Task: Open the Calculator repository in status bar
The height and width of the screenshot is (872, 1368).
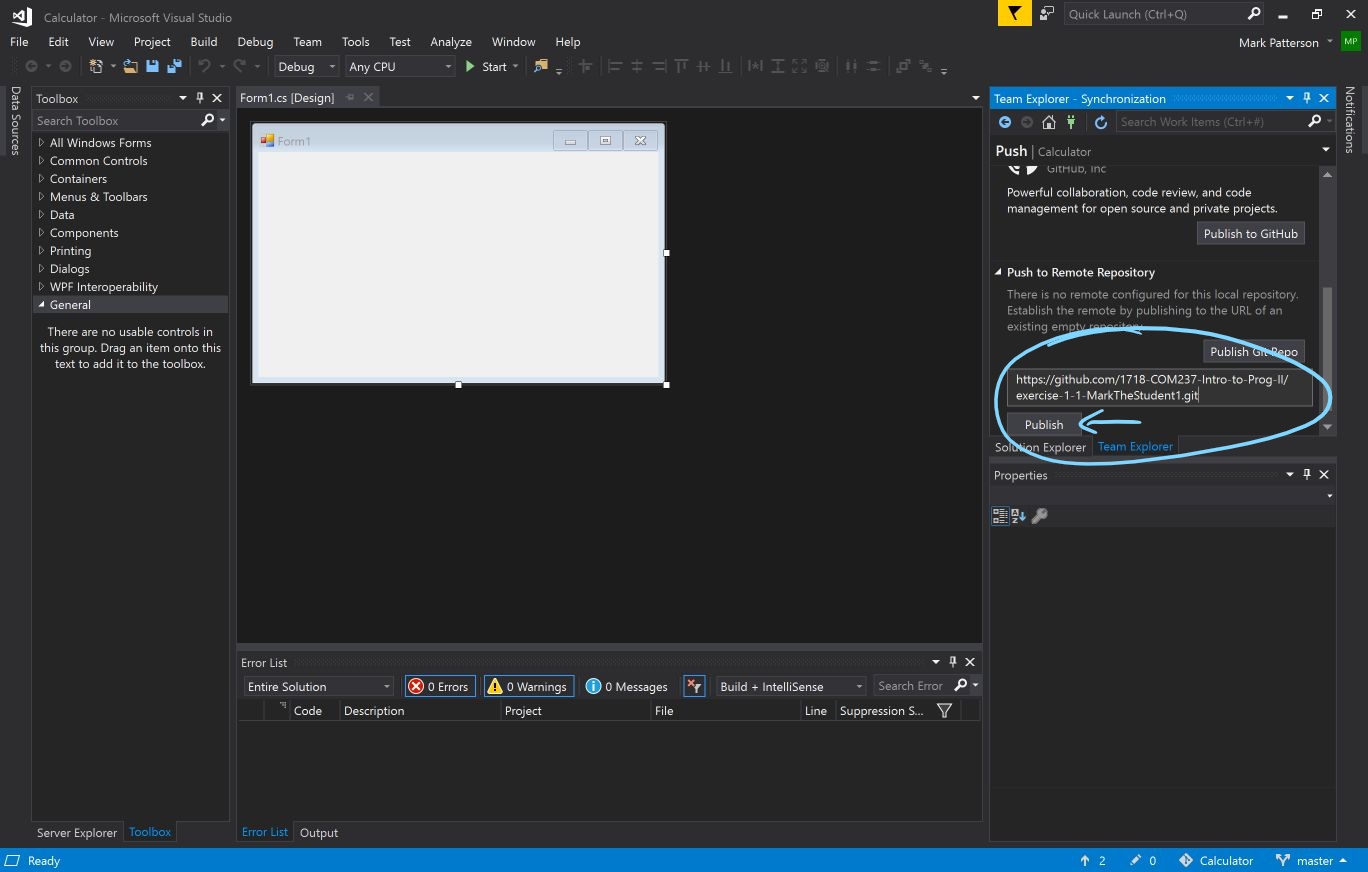Action: tap(1216, 860)
